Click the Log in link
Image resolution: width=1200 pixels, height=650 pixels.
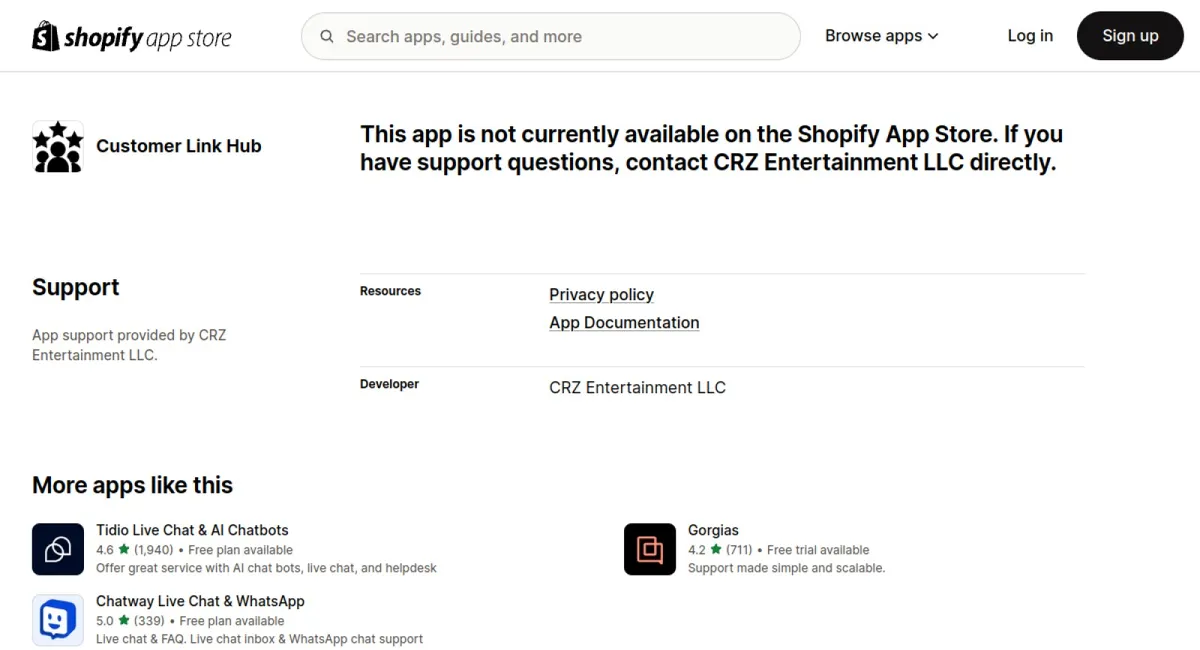pyautogui.click(x=1030, y=36)
